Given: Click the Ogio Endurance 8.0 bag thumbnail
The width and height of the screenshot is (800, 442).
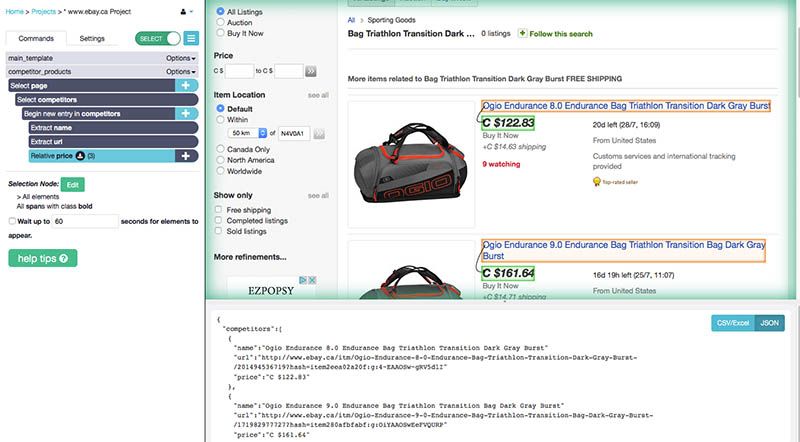Looking at the screenshot, I should point(411,164).
